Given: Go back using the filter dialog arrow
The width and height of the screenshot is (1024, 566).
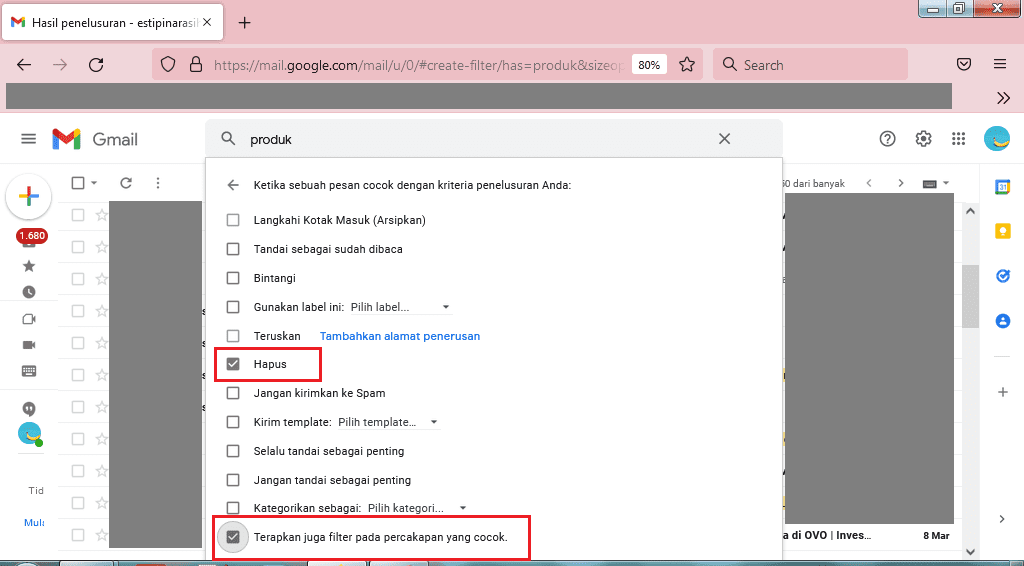Looking at the screenshot, I should click(233, 185).
